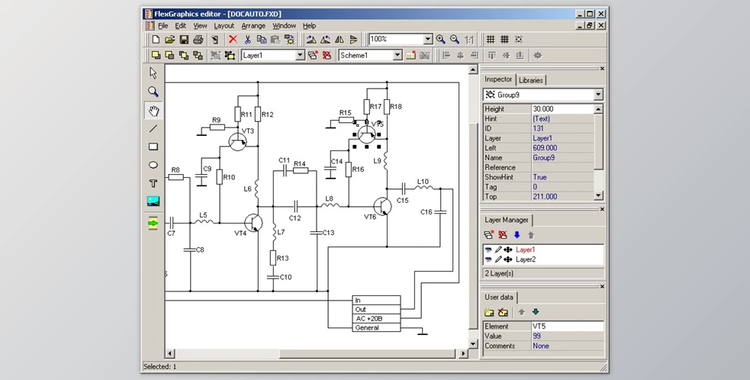The width and height of the screenshot is (750, 380).
Task: Select the text tool
Action: point(153,183)
